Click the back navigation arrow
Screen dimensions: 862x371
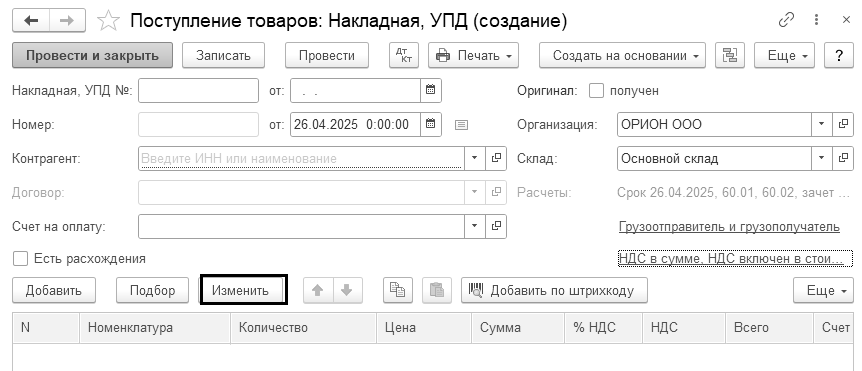coord(31,21)
